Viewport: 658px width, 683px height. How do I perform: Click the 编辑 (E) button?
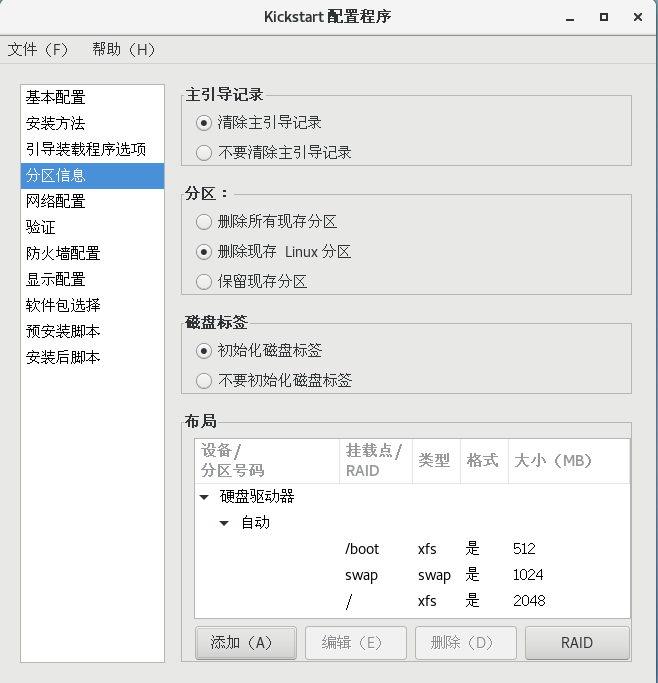point(356,642)
